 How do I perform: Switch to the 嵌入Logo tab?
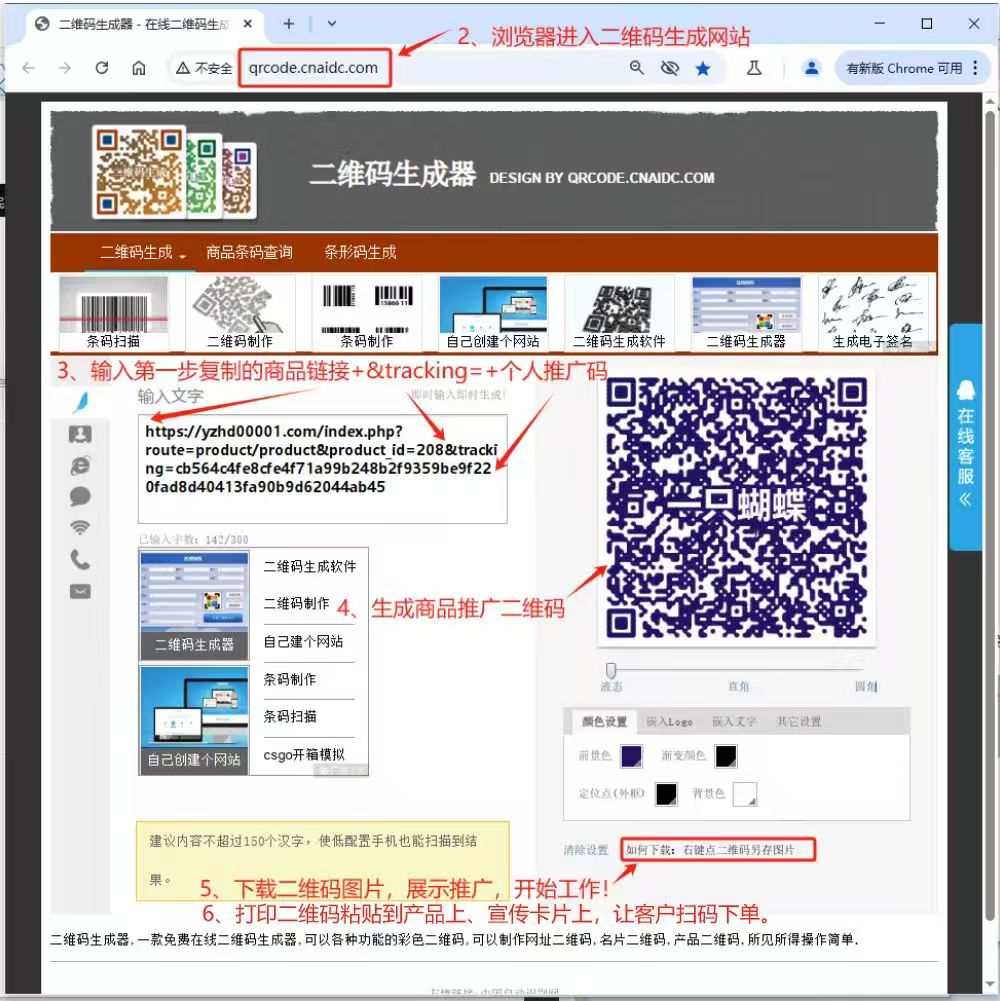pos(669,721)
